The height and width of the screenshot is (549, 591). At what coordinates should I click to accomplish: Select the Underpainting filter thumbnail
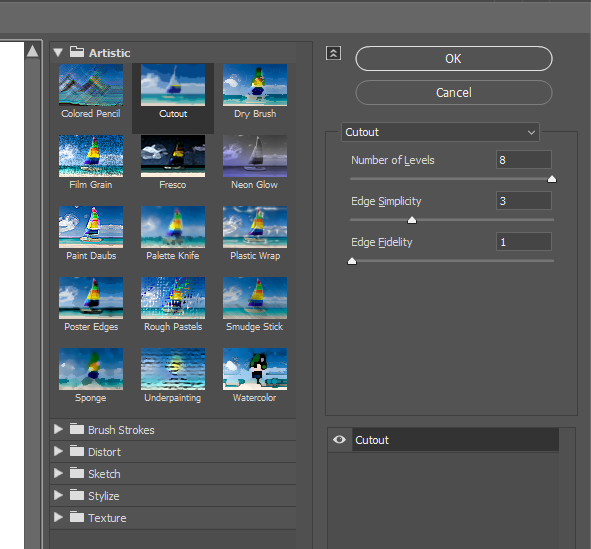click(173, 369)
